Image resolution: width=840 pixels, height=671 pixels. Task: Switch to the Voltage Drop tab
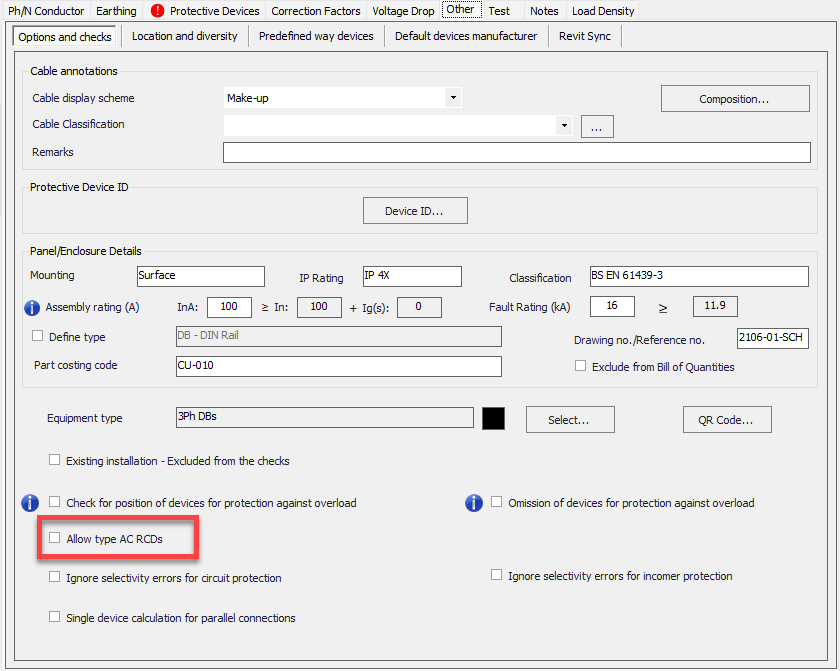click(403, 11)
